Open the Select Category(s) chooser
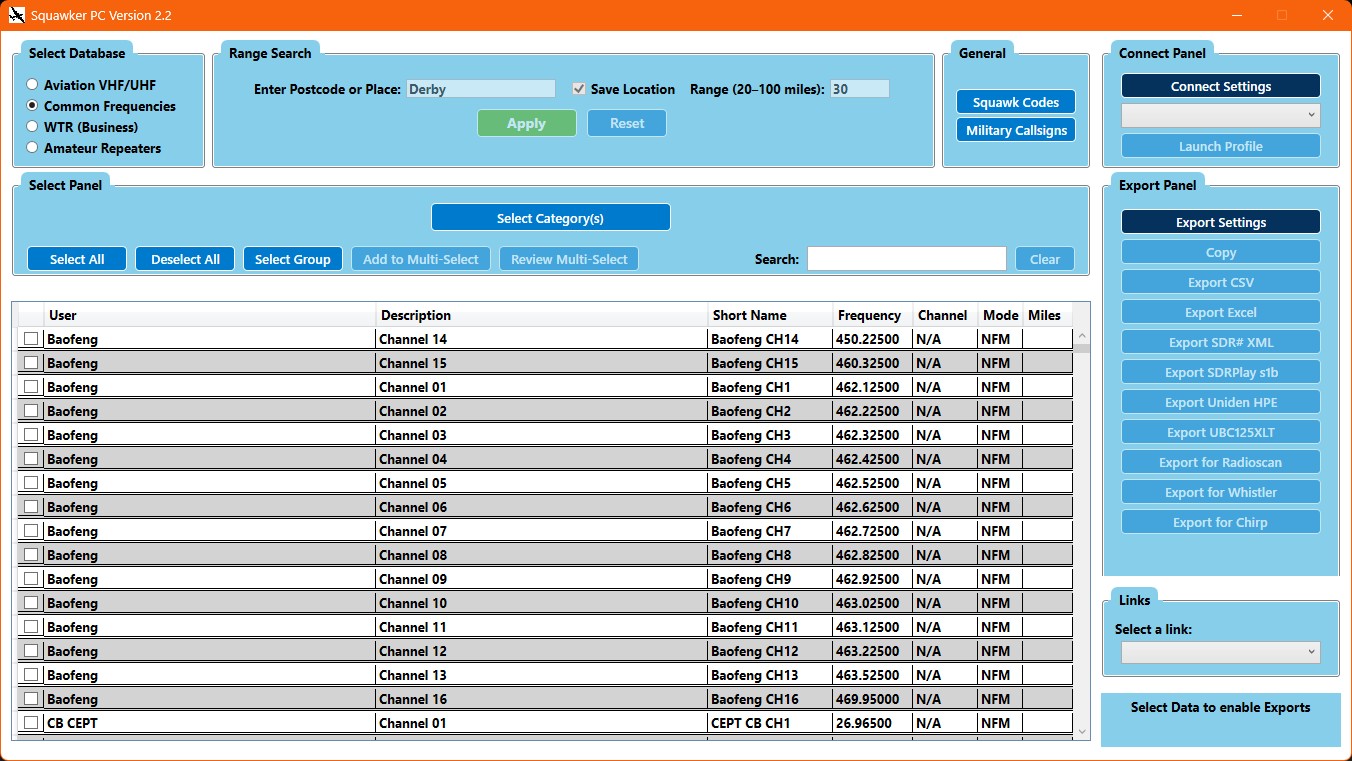 click(551, 218)
